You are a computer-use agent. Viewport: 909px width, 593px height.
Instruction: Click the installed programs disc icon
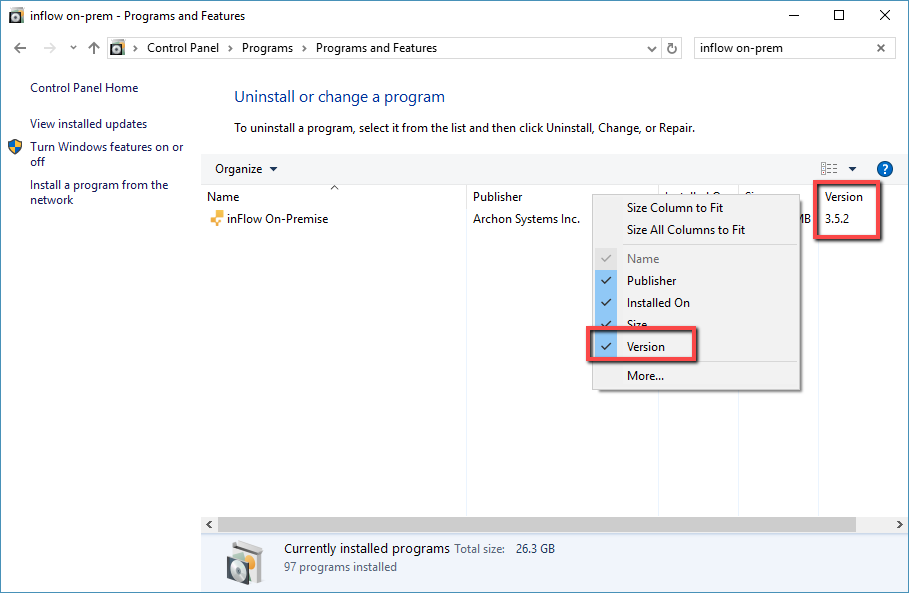click(244, 561)
